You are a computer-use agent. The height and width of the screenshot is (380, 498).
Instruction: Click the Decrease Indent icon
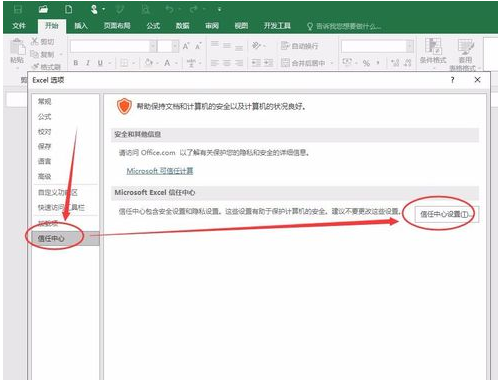pyautogui.click(x=256, y=63)
